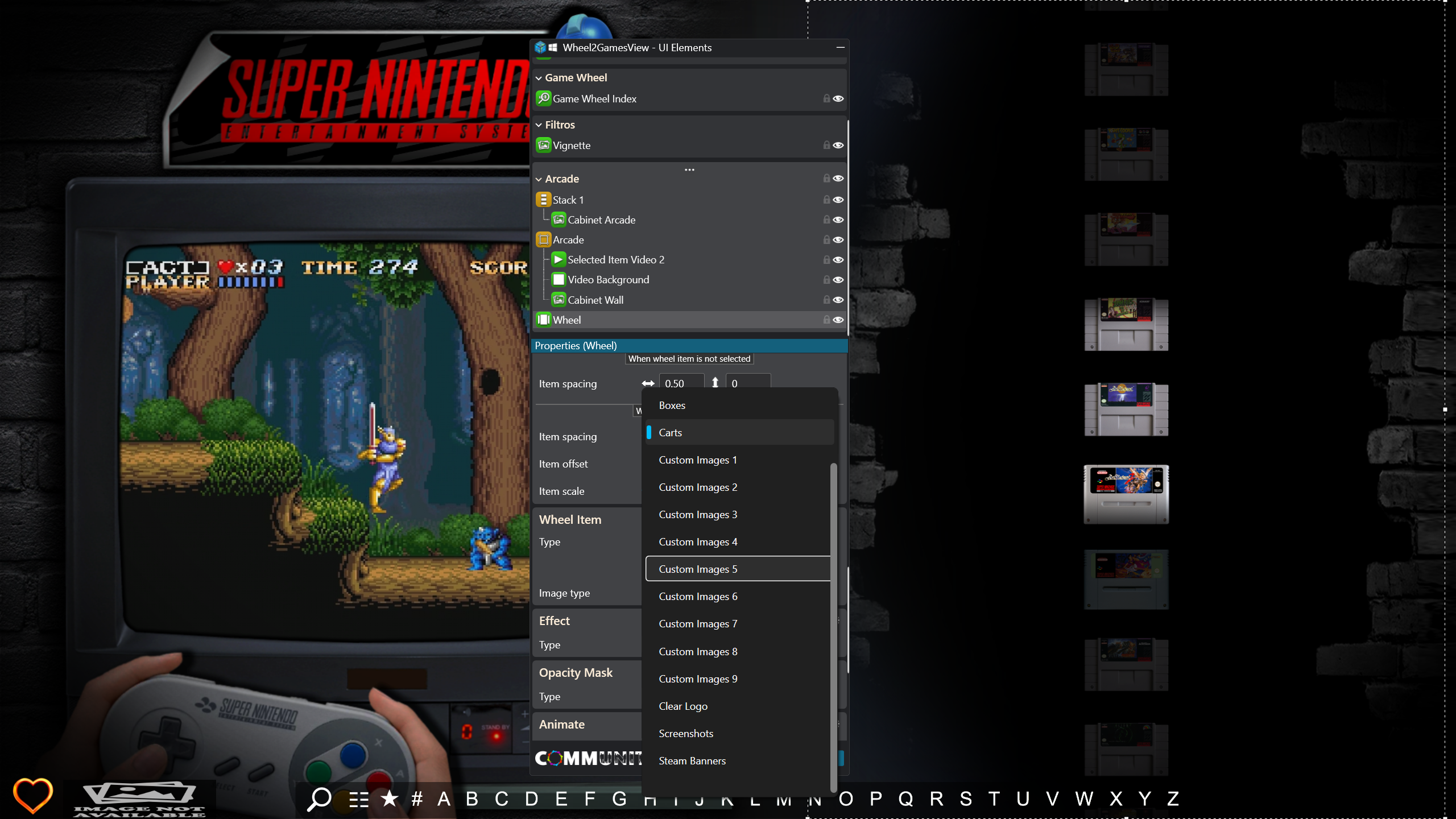Click the Arcade container icon
This screenshot has height=819, width=1456.
pos(544,239)
